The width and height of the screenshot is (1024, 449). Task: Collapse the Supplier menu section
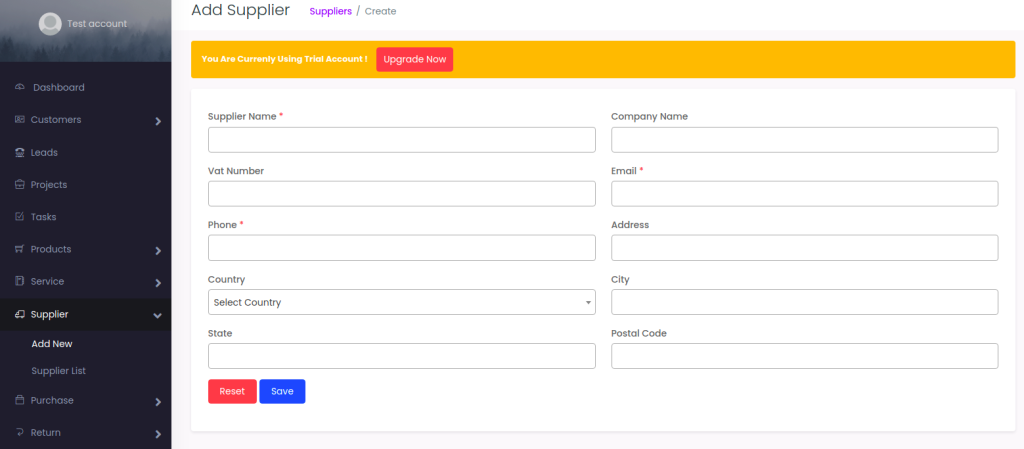click(x=158, y=316)
